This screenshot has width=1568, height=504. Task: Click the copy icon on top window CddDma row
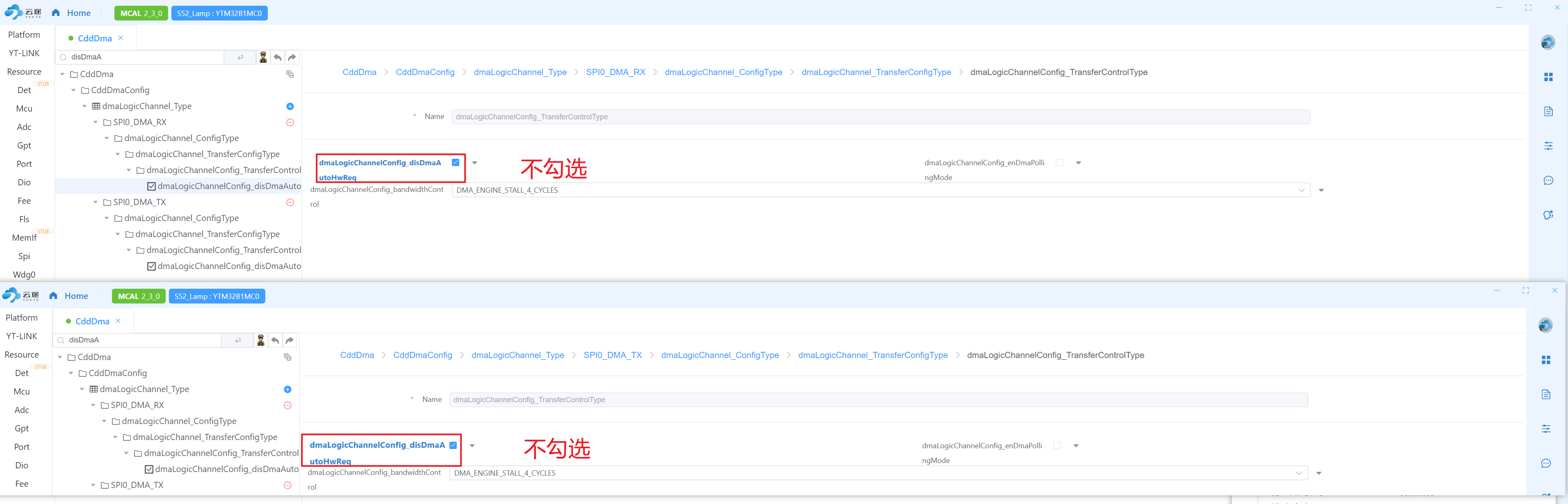[290, 74]
